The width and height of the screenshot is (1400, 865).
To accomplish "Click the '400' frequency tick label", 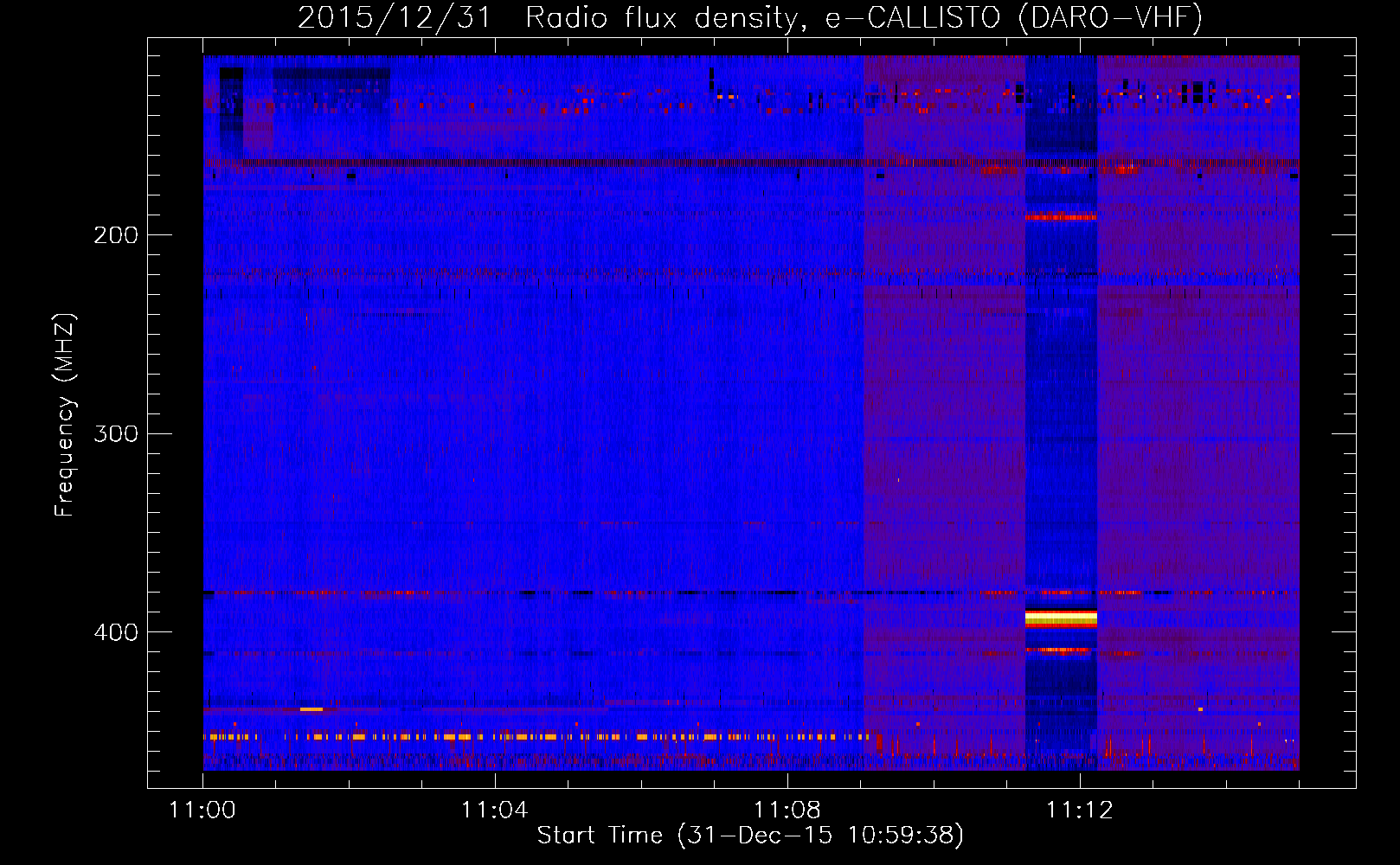I will click(116, 632).
